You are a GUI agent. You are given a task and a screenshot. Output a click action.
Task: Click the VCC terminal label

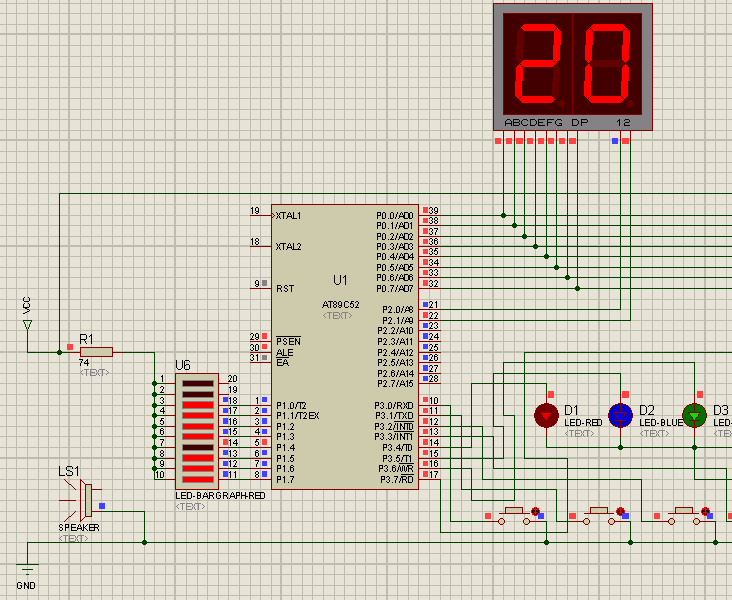click(x=27, y=305)
